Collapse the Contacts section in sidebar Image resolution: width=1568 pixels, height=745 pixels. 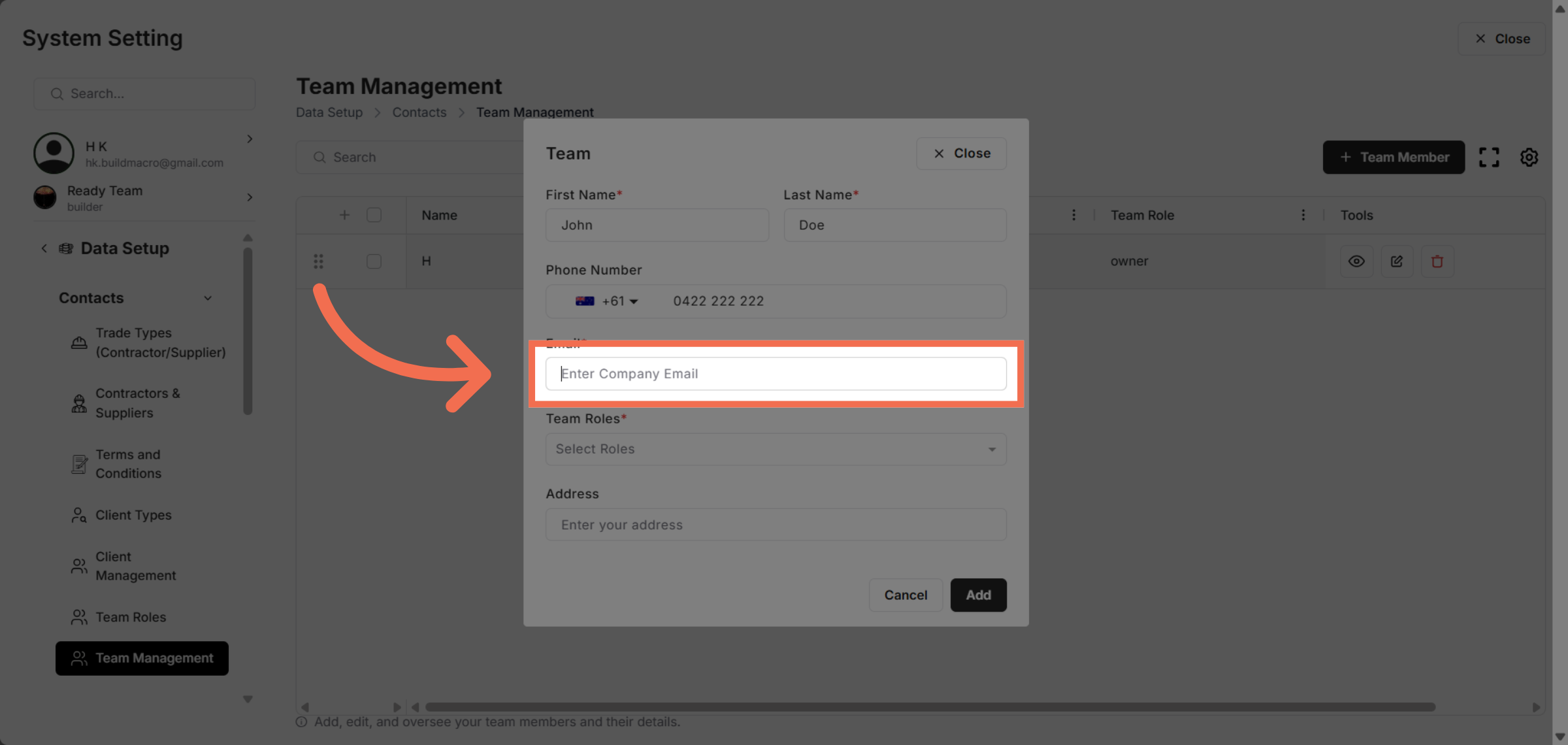pyautogui.click(x=208, y=298)
